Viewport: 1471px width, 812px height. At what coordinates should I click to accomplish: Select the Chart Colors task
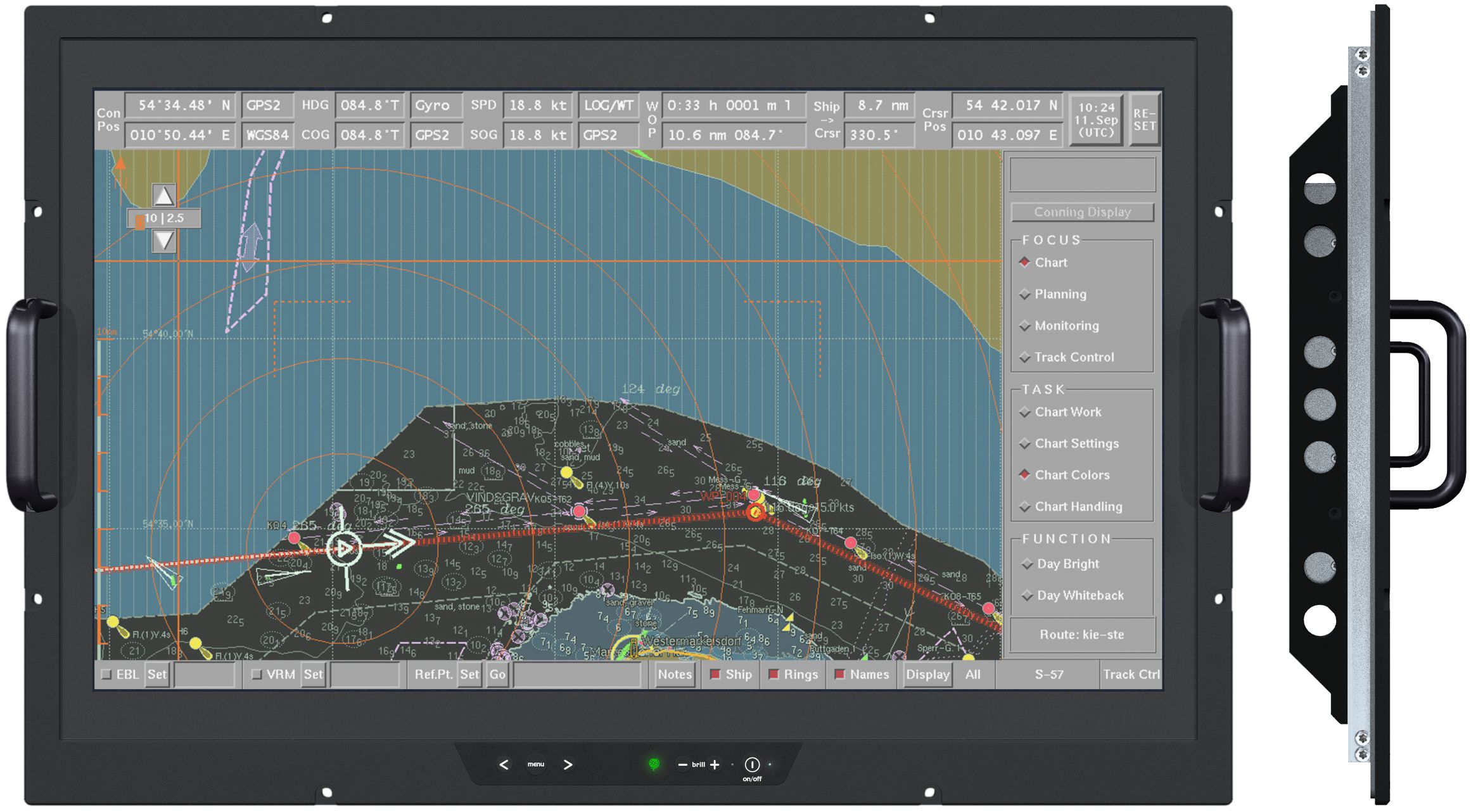[1065, 475]
